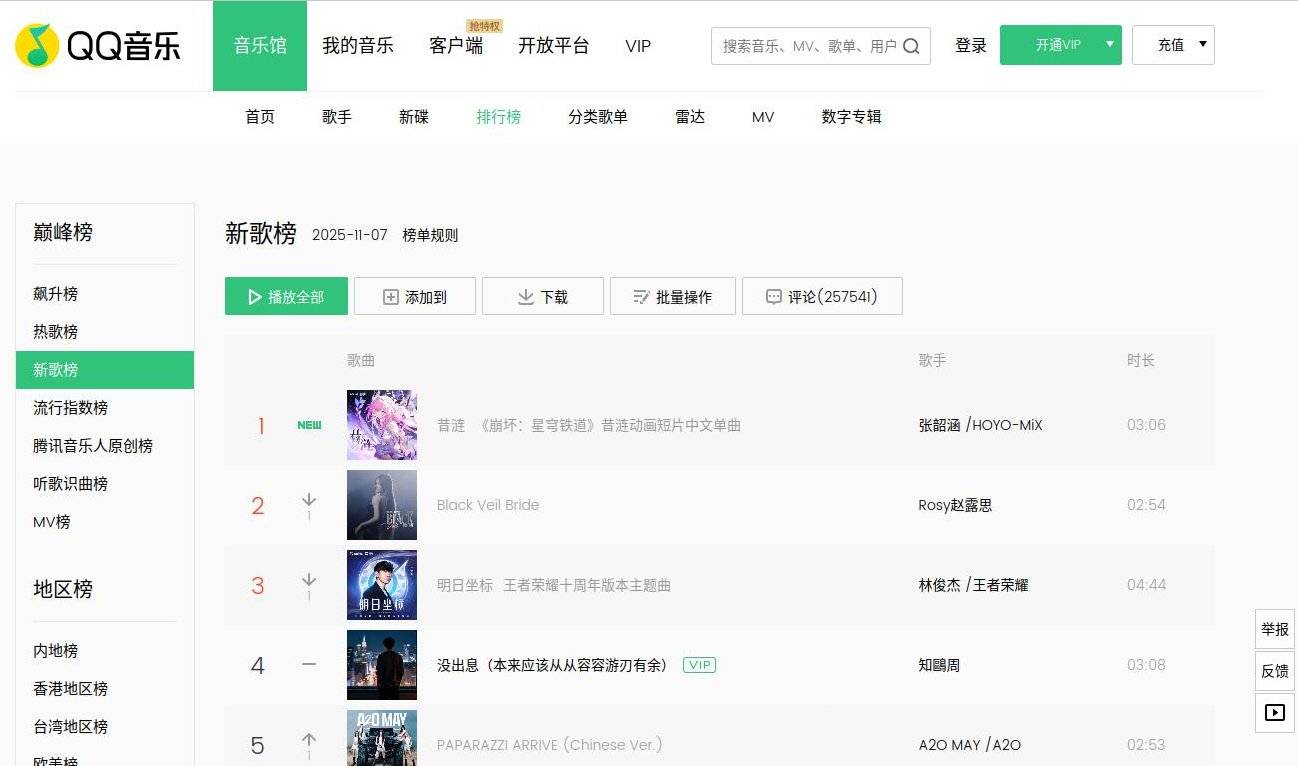Screen dimensions: 1298x766
Task: Open the 分类歌单 sub-navigation tab
Action: coord(598,117)
